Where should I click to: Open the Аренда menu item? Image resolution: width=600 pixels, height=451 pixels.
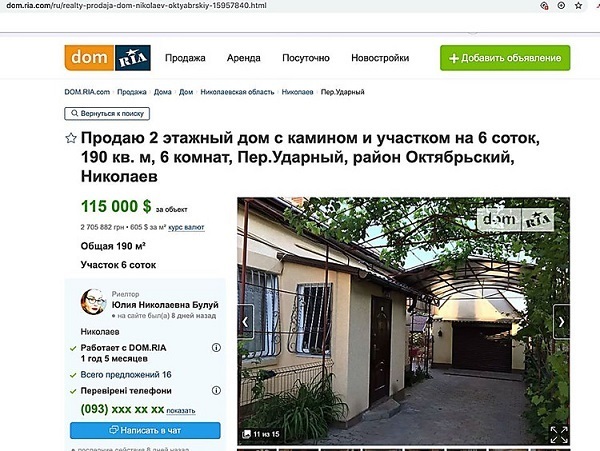pos(244,58)
